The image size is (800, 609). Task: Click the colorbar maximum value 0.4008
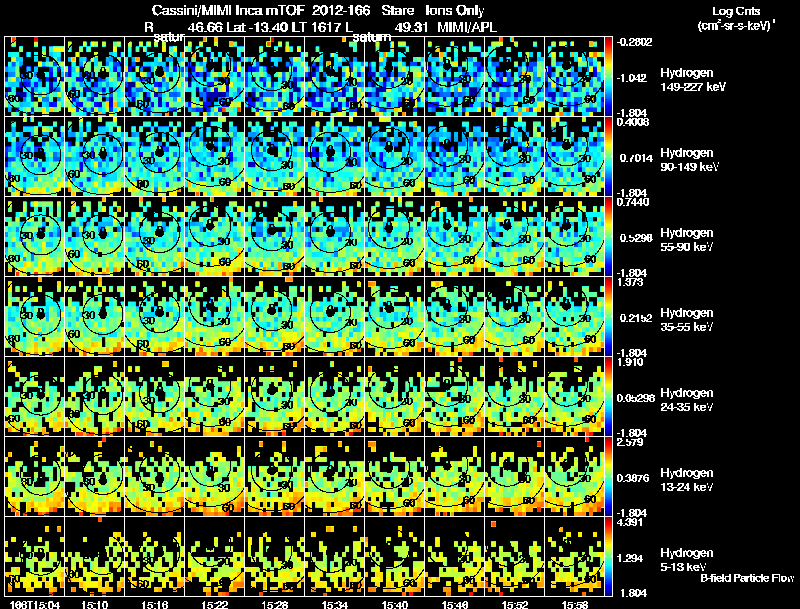(x=633, y=122)
